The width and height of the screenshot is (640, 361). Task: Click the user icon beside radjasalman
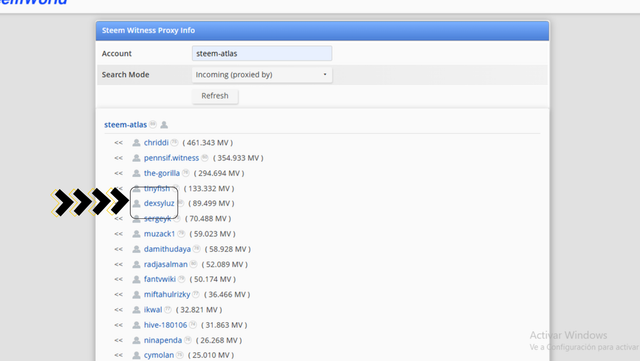[136, 264]
